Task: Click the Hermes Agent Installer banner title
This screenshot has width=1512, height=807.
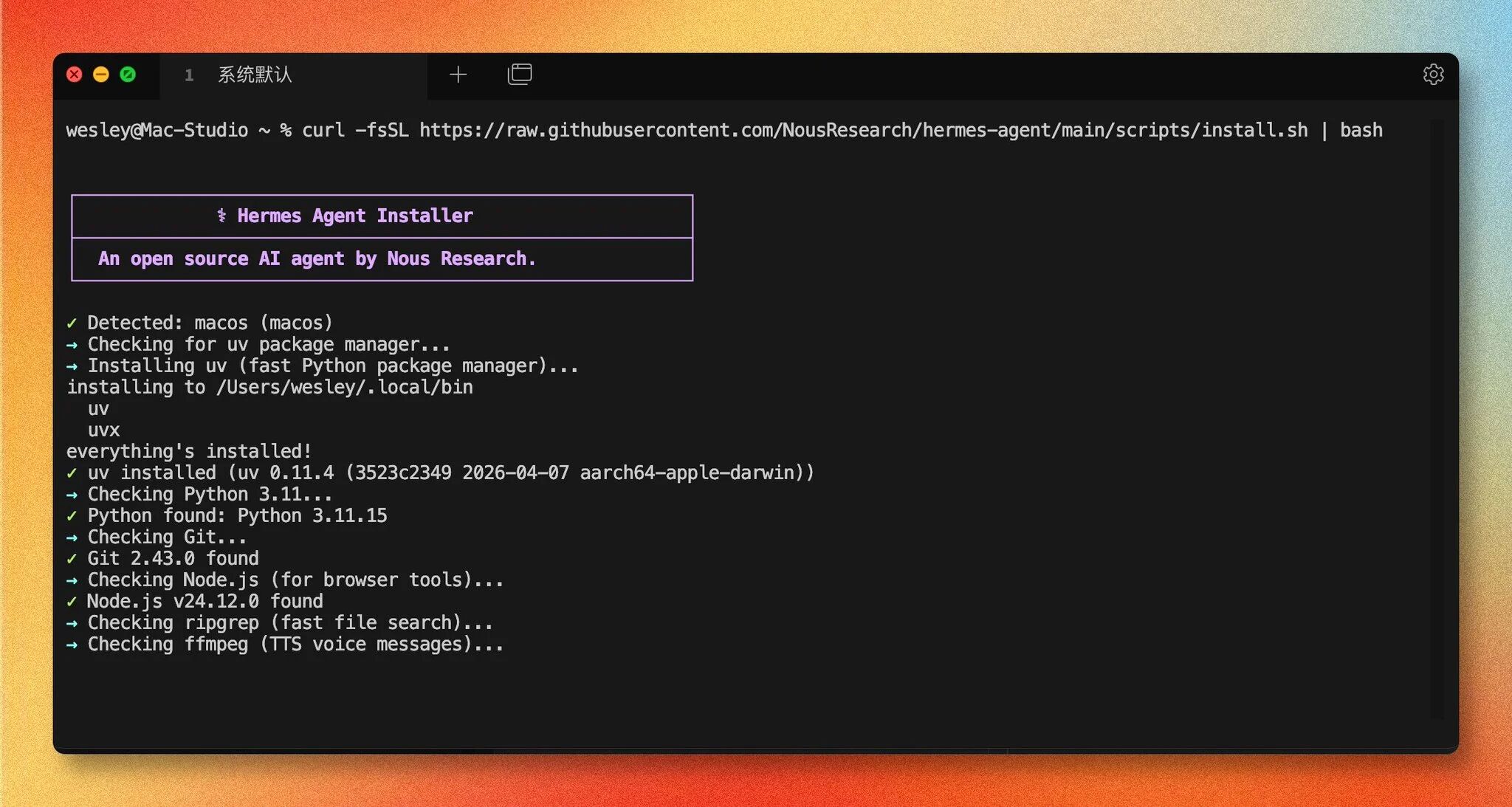Action: 354,216
